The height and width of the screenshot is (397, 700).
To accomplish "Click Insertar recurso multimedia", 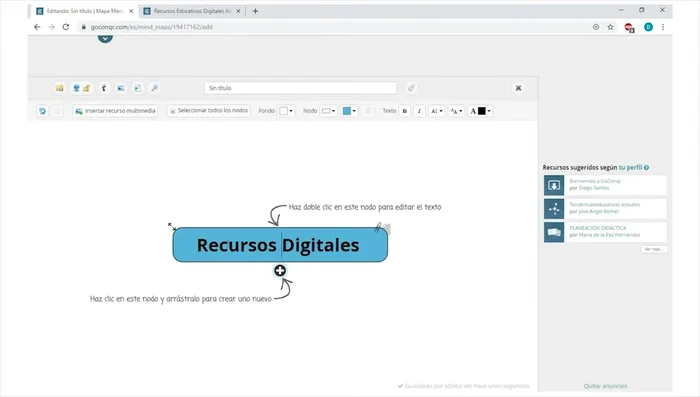I will pyautogui.click(x=115, y=111).
